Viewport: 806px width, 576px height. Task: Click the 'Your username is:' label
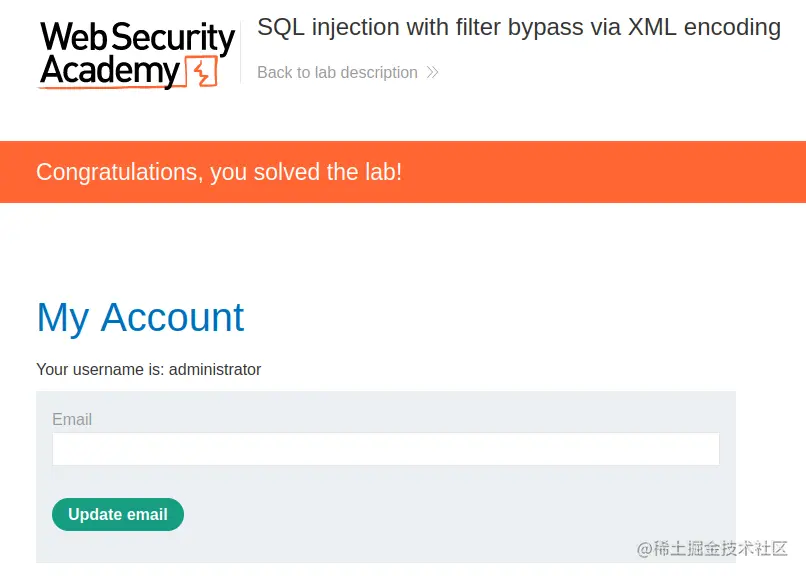(100, 369)
